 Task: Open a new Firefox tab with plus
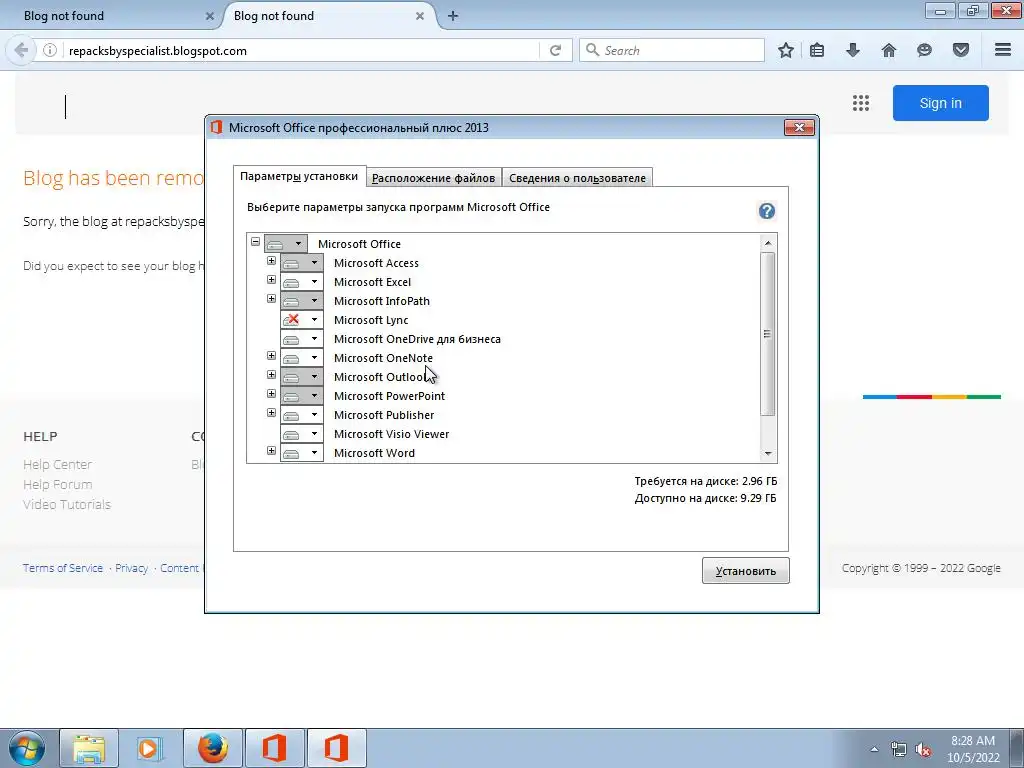coord(453,16)
